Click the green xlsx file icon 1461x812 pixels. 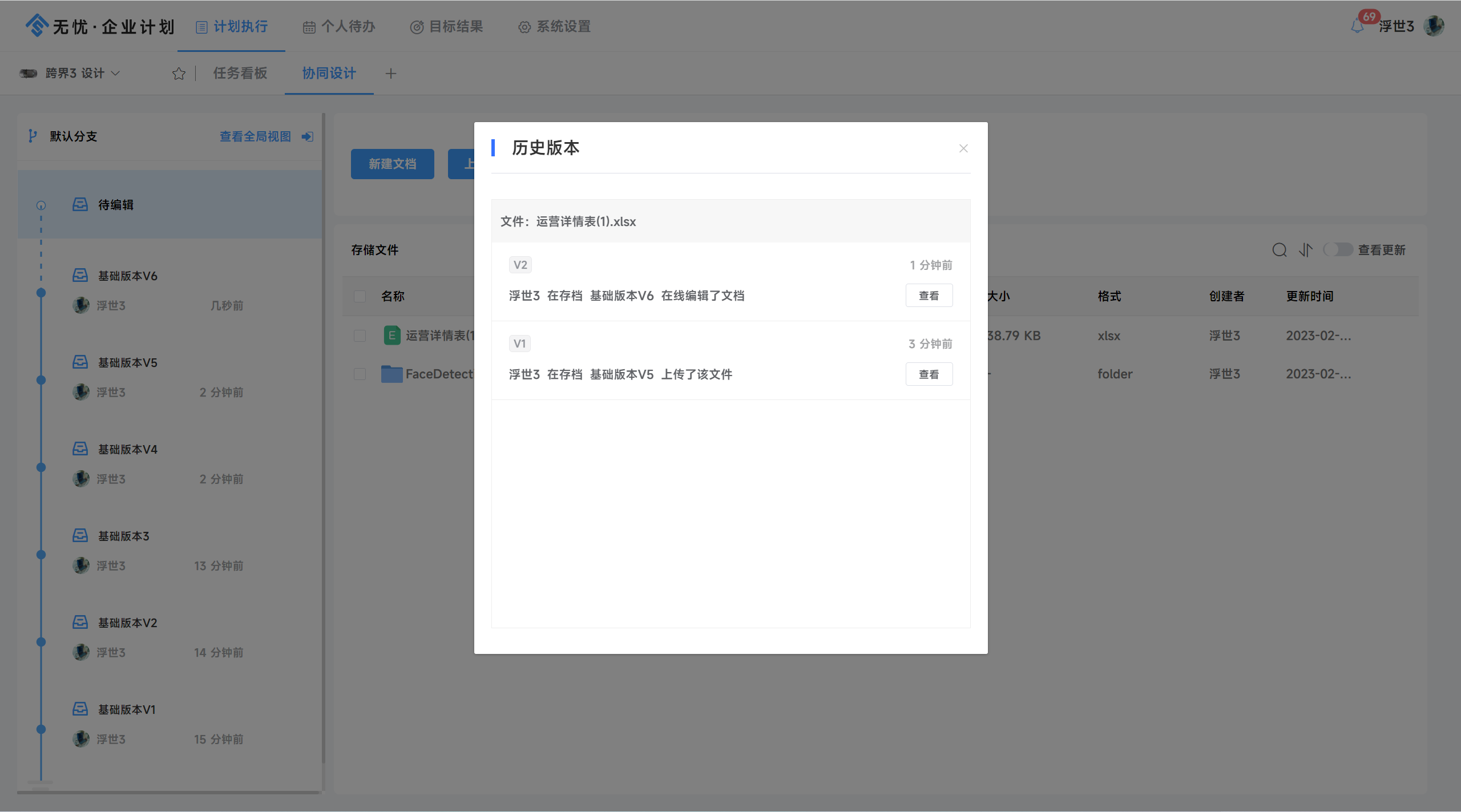(392, 336)
